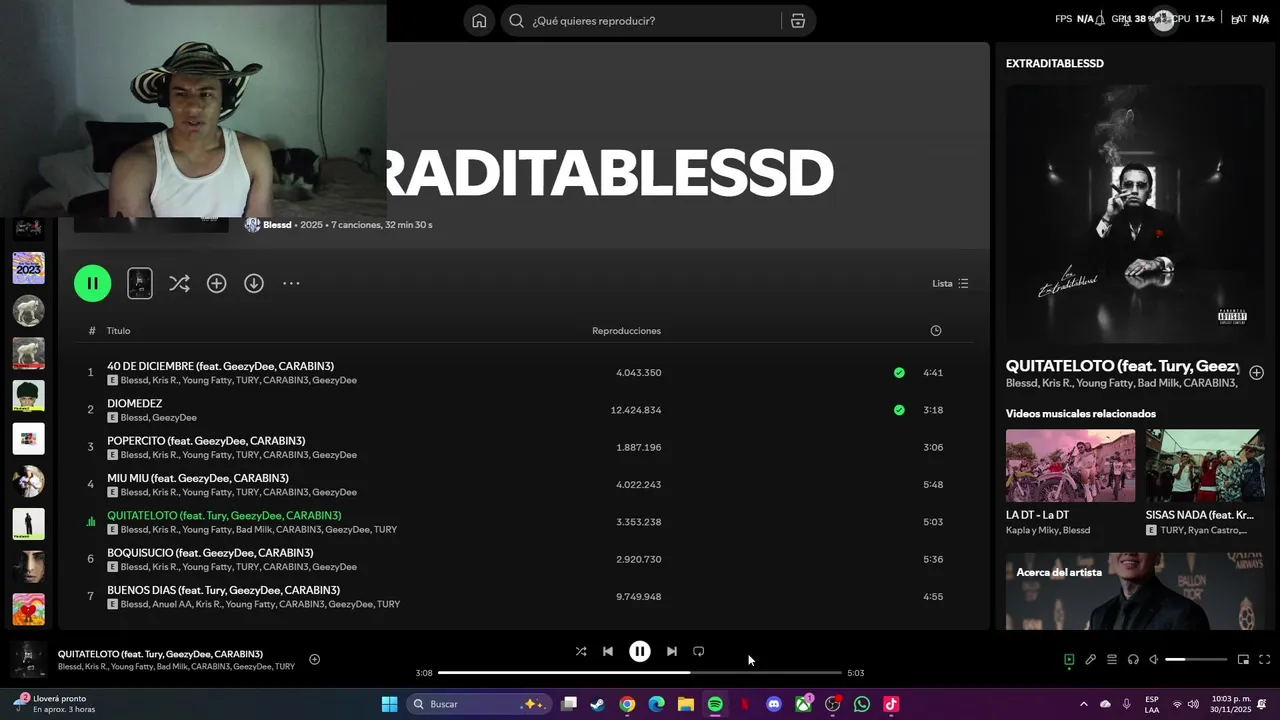The width and height of the screenshot is (1280, 720).
Task: Toggle the repeat button
Action: tap(699, 651)
